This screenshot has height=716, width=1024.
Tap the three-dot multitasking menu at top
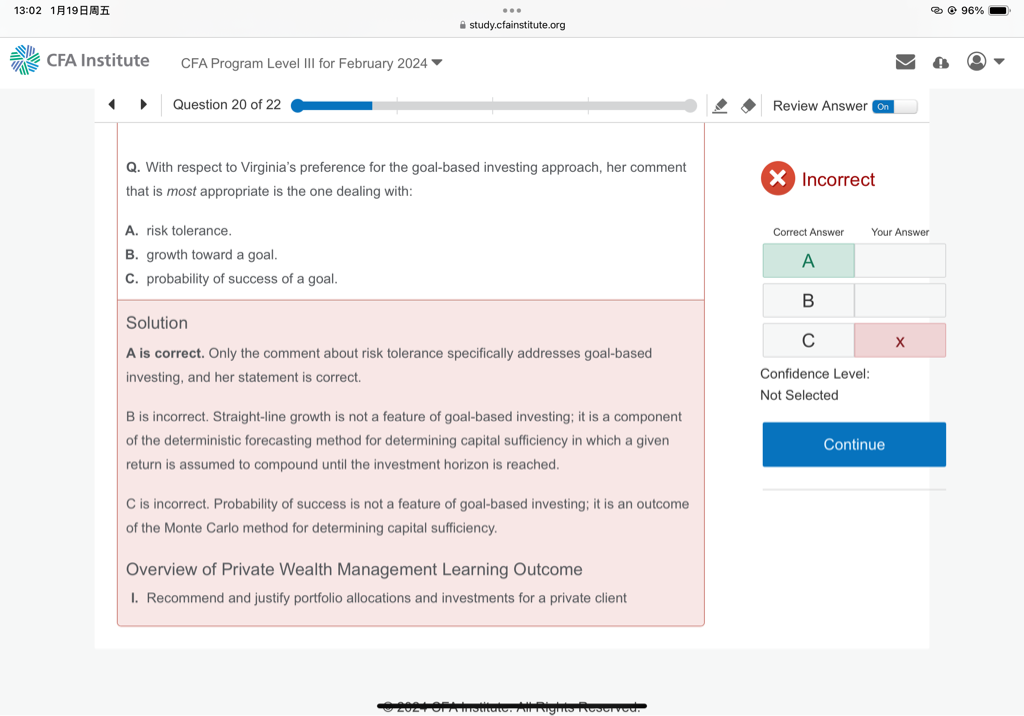pos(512,11)
